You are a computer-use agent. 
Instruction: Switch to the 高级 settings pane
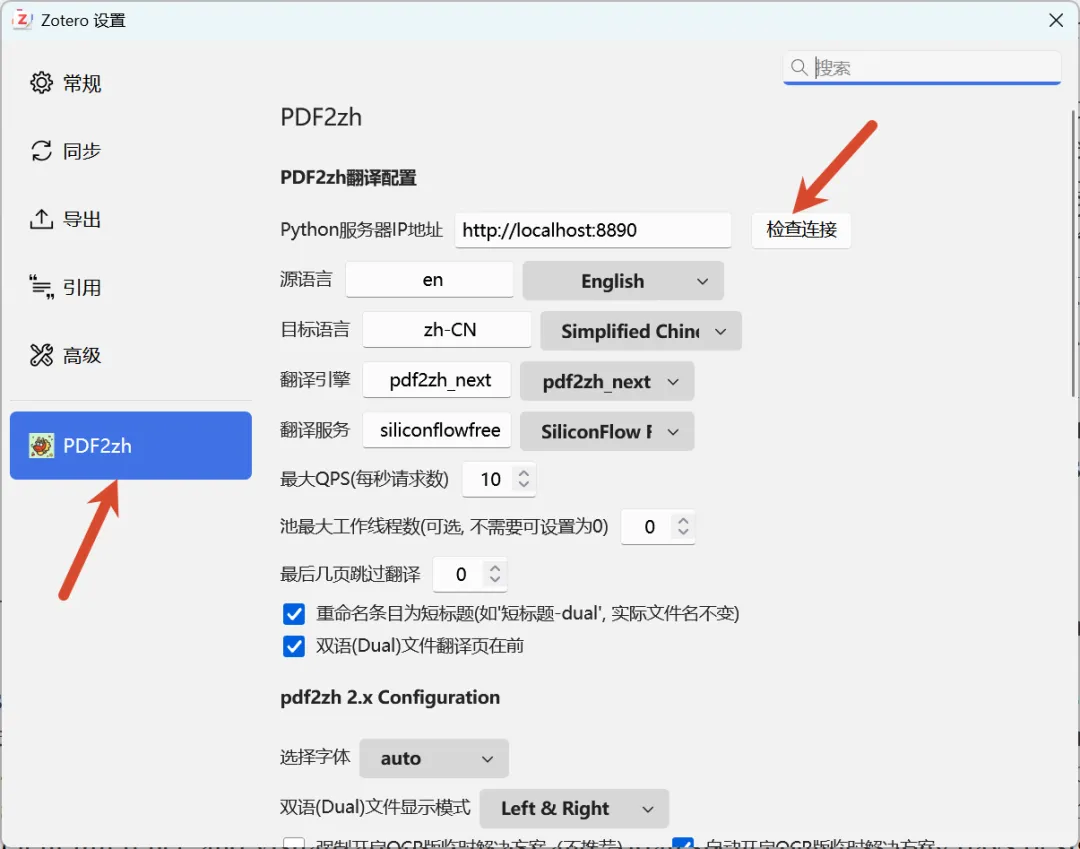131,355
